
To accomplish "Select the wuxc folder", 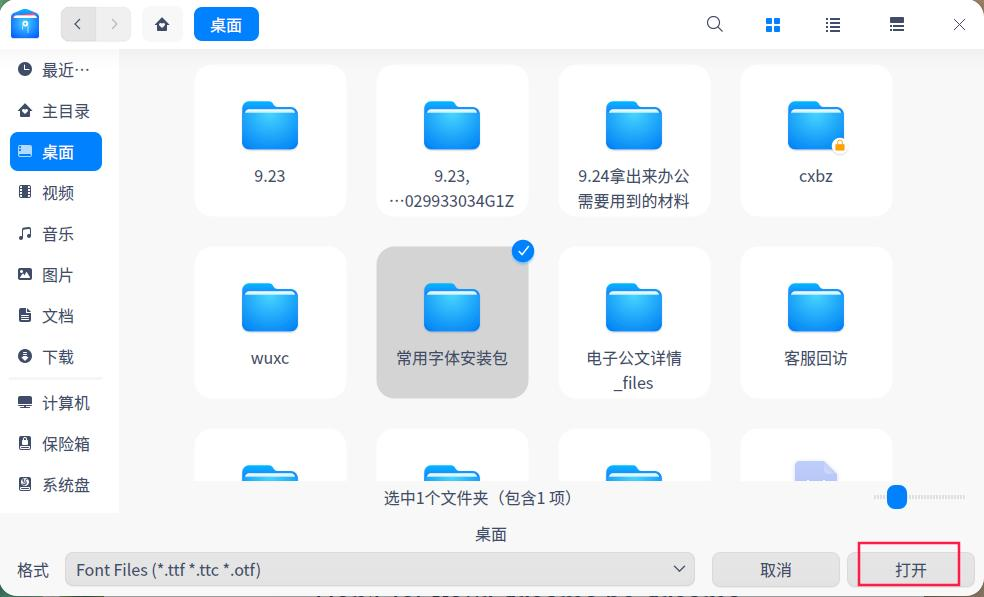I will 270,322.
